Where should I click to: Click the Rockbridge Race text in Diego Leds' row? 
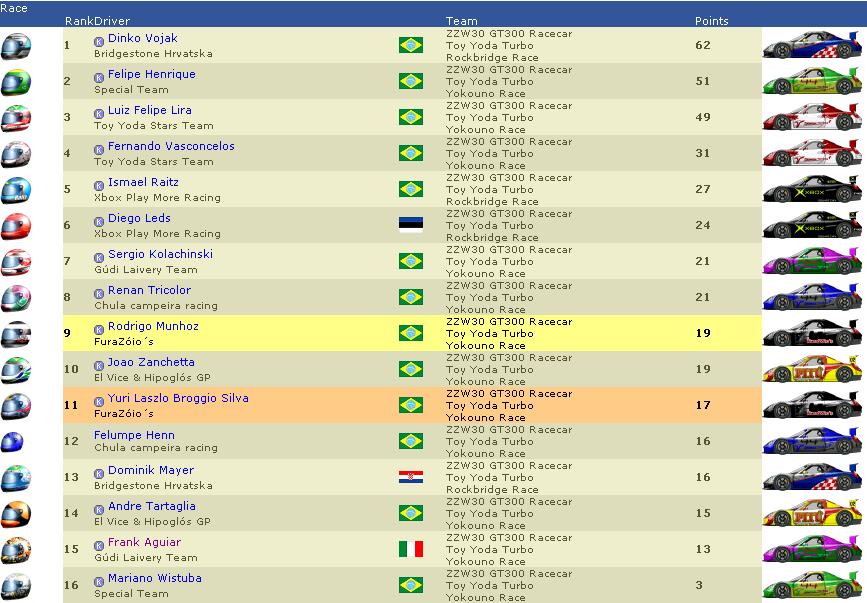point(492,238)
